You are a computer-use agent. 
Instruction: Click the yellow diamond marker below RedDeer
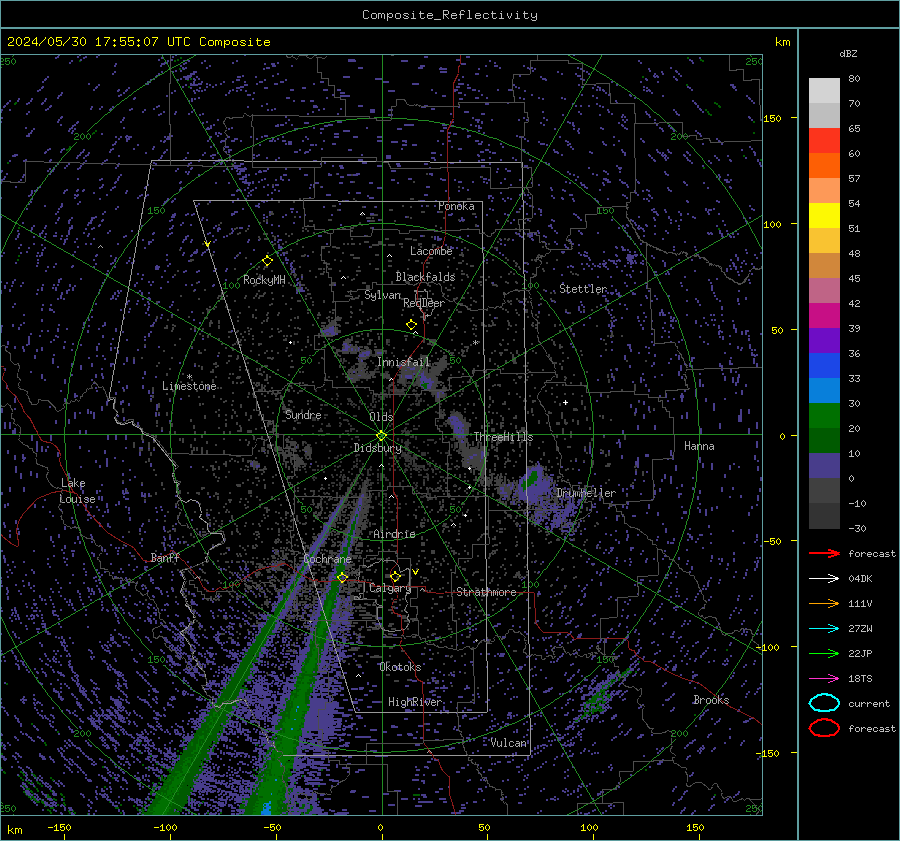[412, 325]
